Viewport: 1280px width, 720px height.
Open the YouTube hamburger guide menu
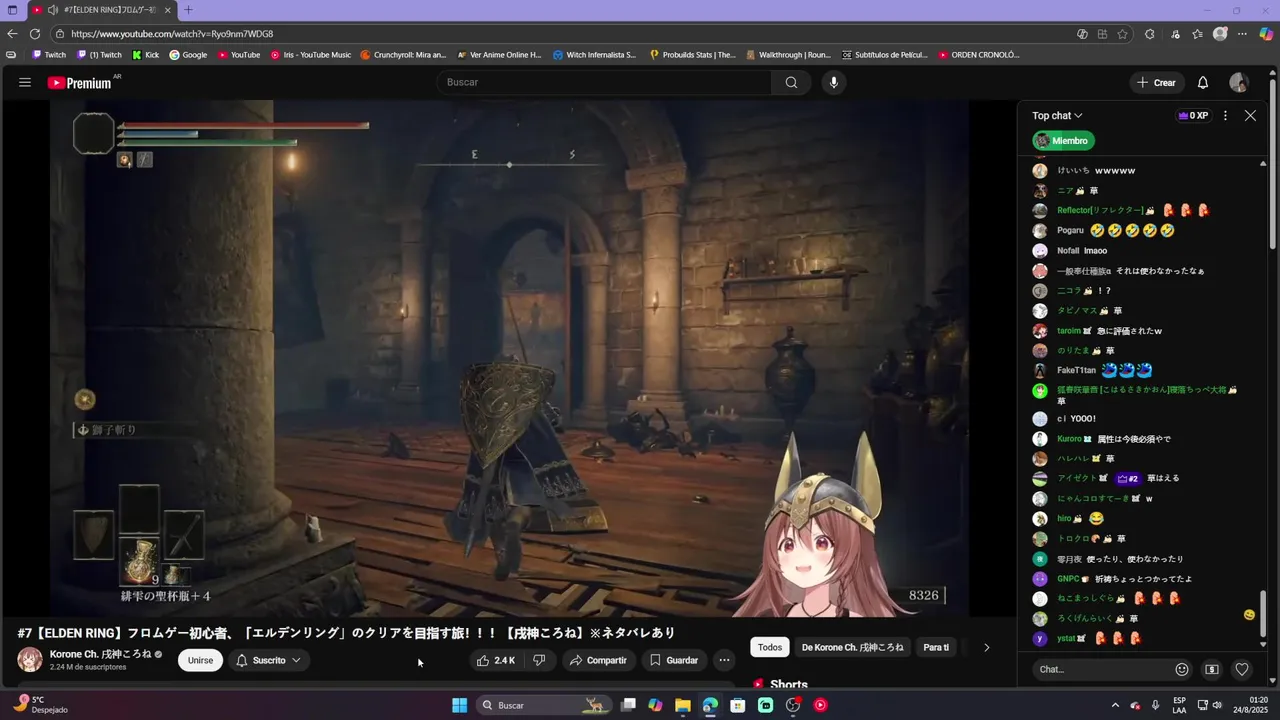click(x=25, y=82)
